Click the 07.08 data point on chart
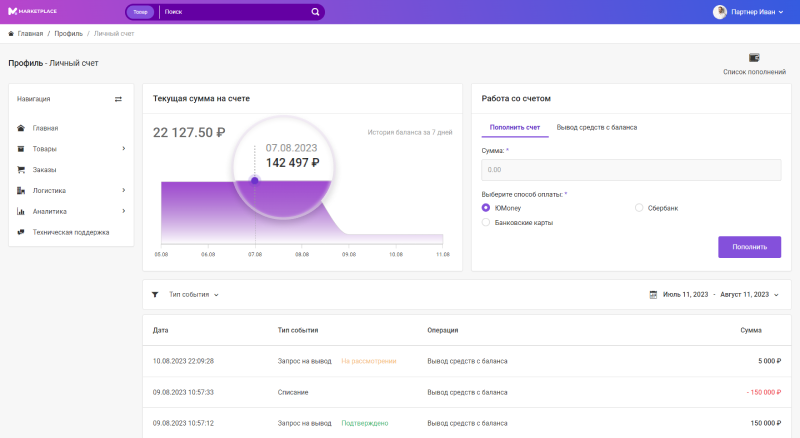This screenshot has width=800, height=438. click(254, 181)
